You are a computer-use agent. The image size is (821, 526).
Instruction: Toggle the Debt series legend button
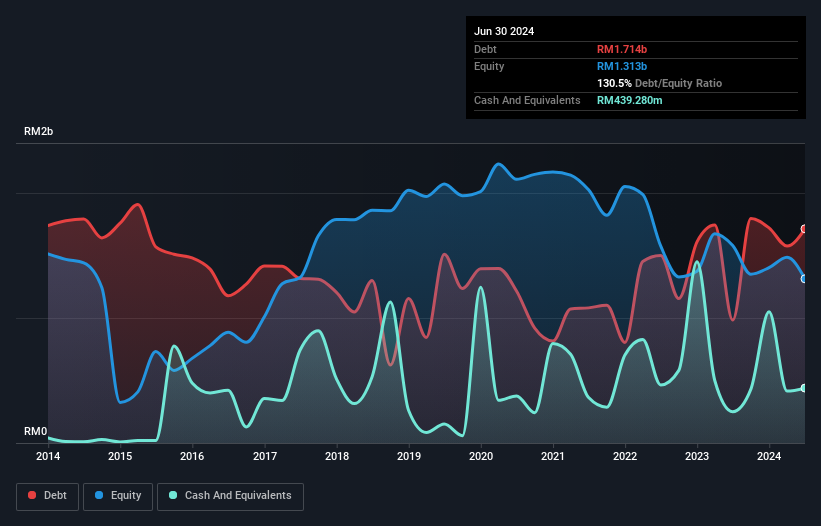[47, 496]
